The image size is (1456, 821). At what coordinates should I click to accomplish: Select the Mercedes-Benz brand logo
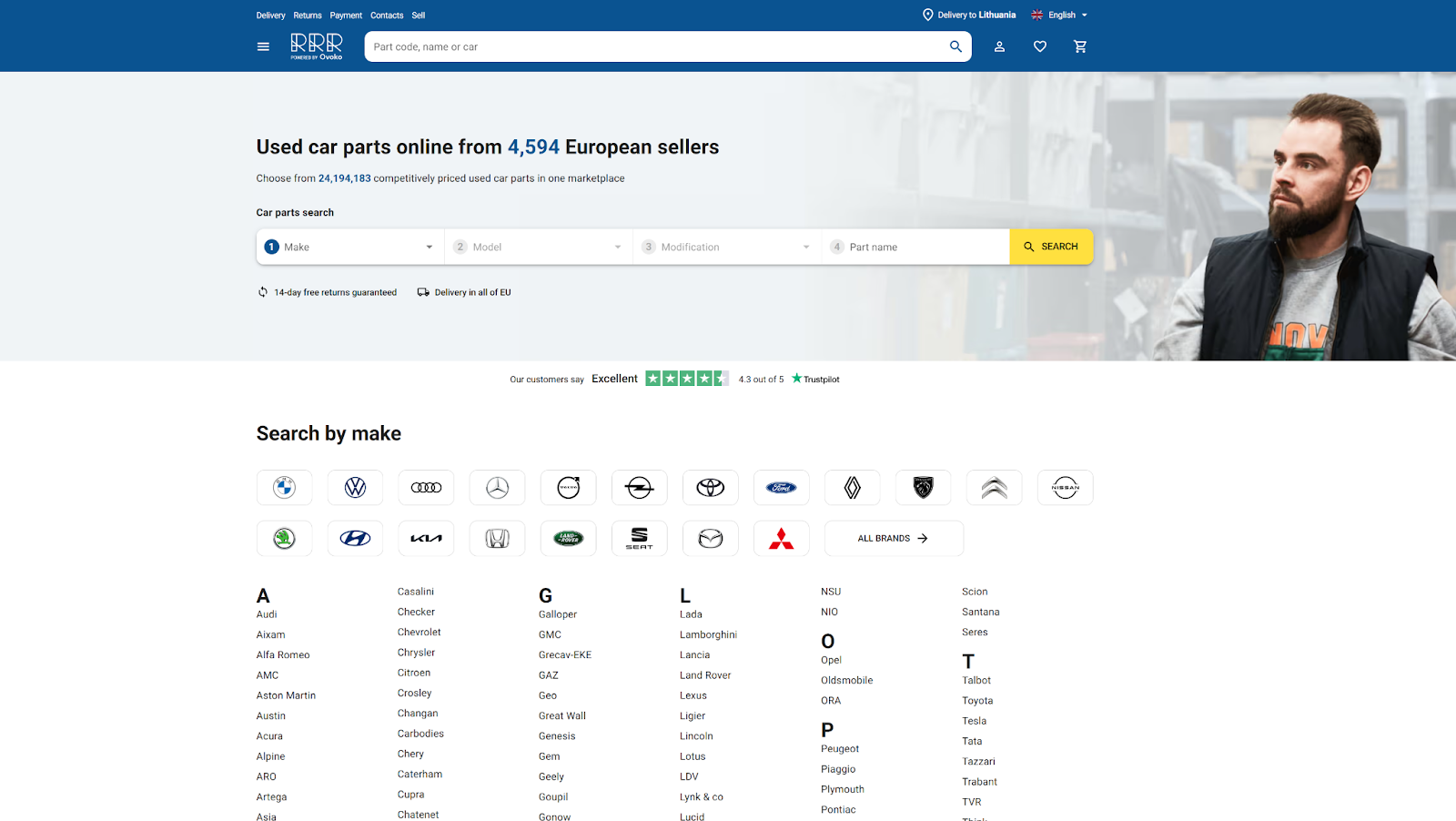[498, 488]
